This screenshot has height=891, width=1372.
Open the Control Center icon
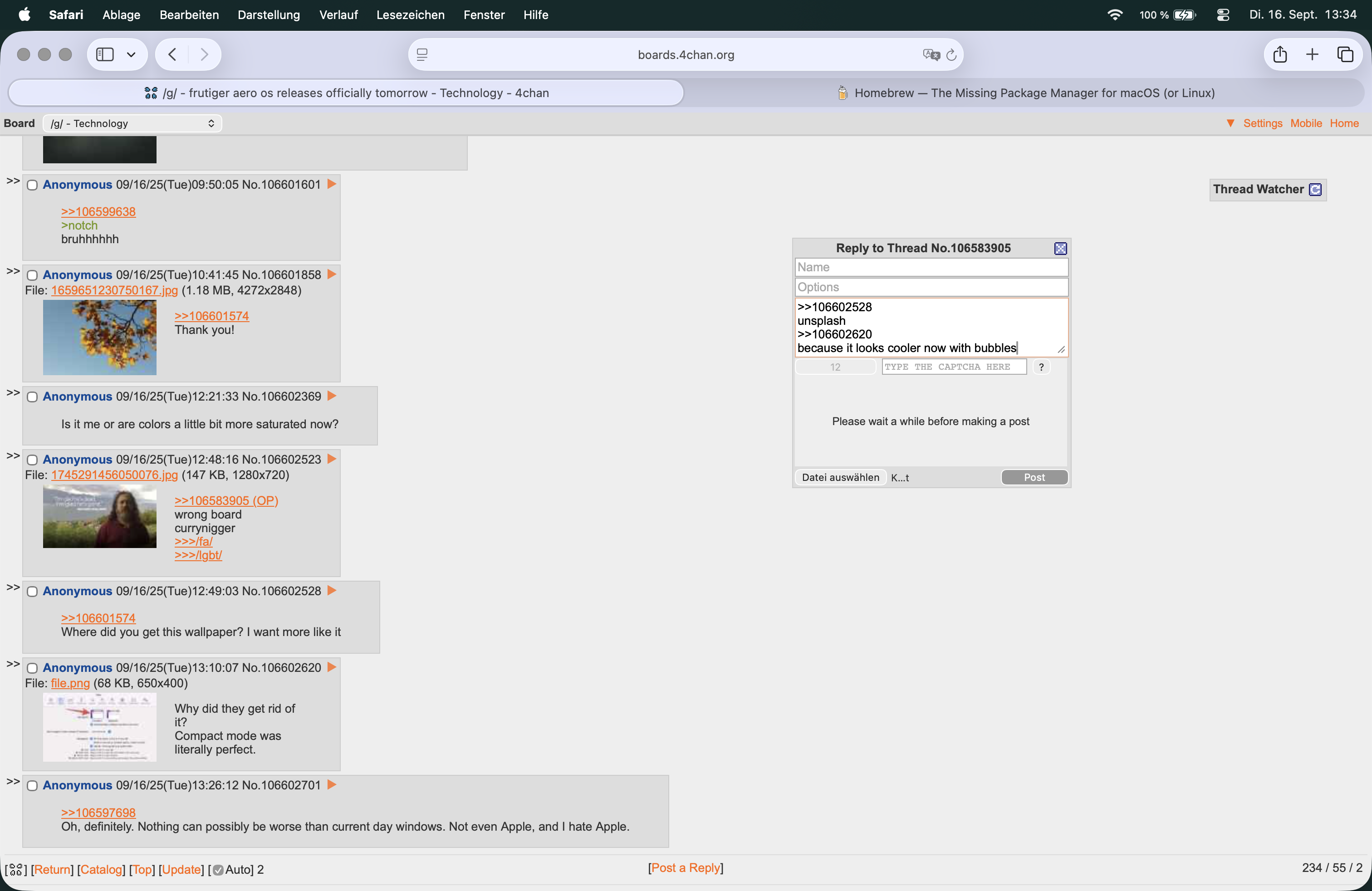1223,15
